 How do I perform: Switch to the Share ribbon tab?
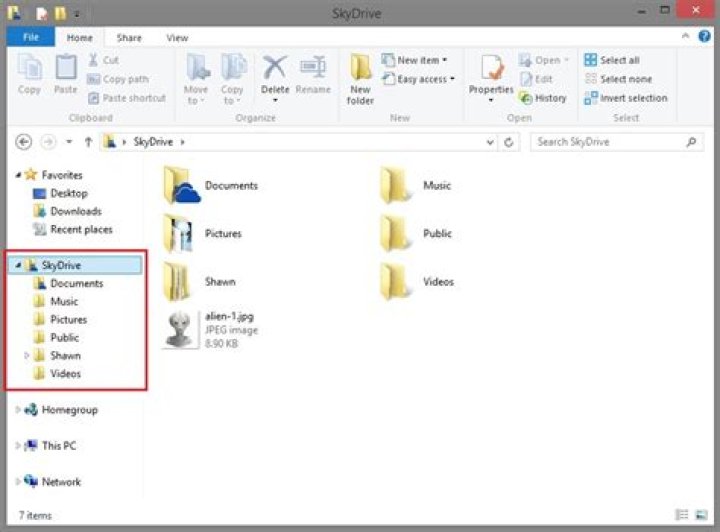click(129, 38)
